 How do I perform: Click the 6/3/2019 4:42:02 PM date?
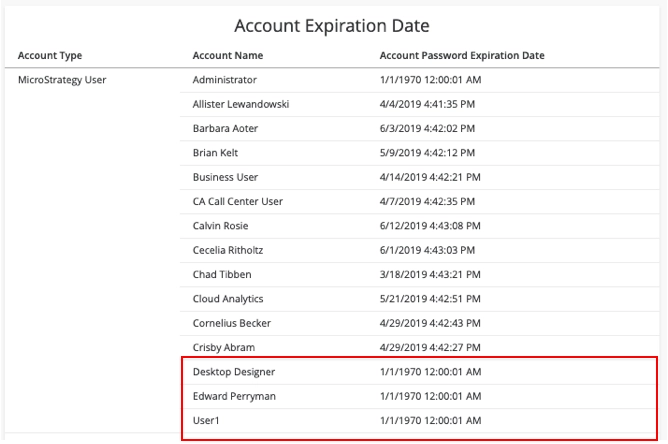point(427,128)
